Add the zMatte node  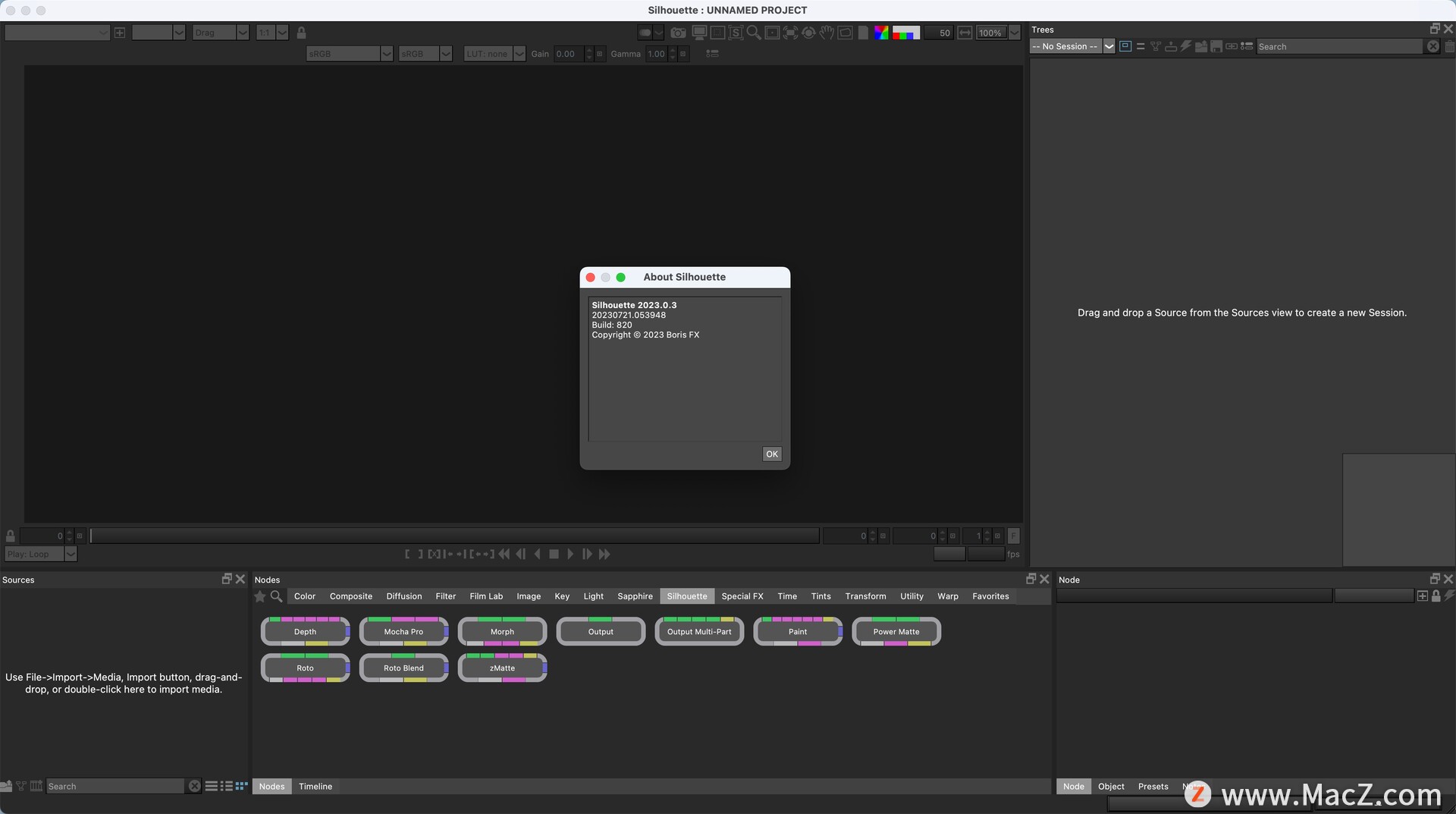[502, 668]
